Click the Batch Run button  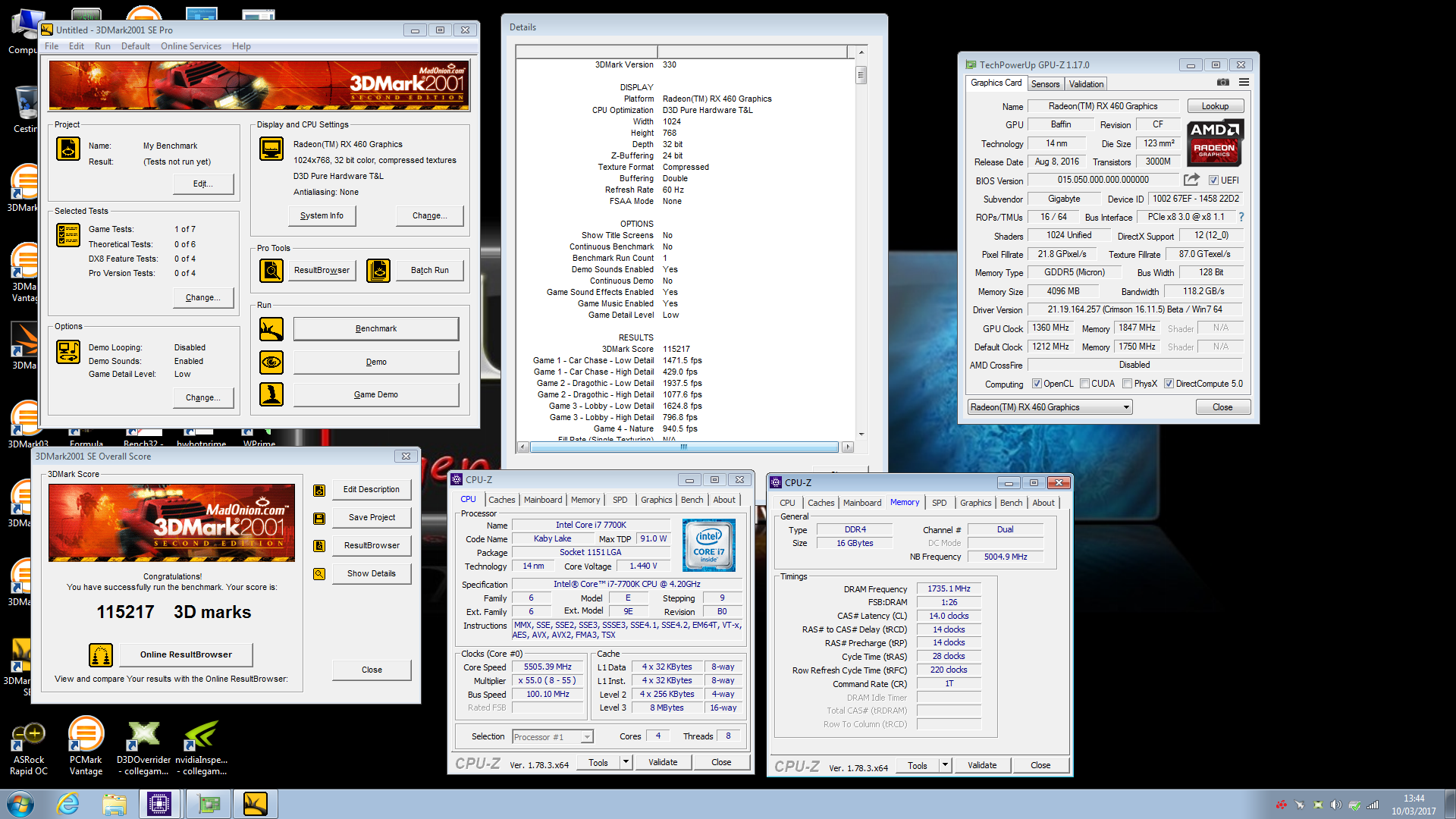coord(429,271)
